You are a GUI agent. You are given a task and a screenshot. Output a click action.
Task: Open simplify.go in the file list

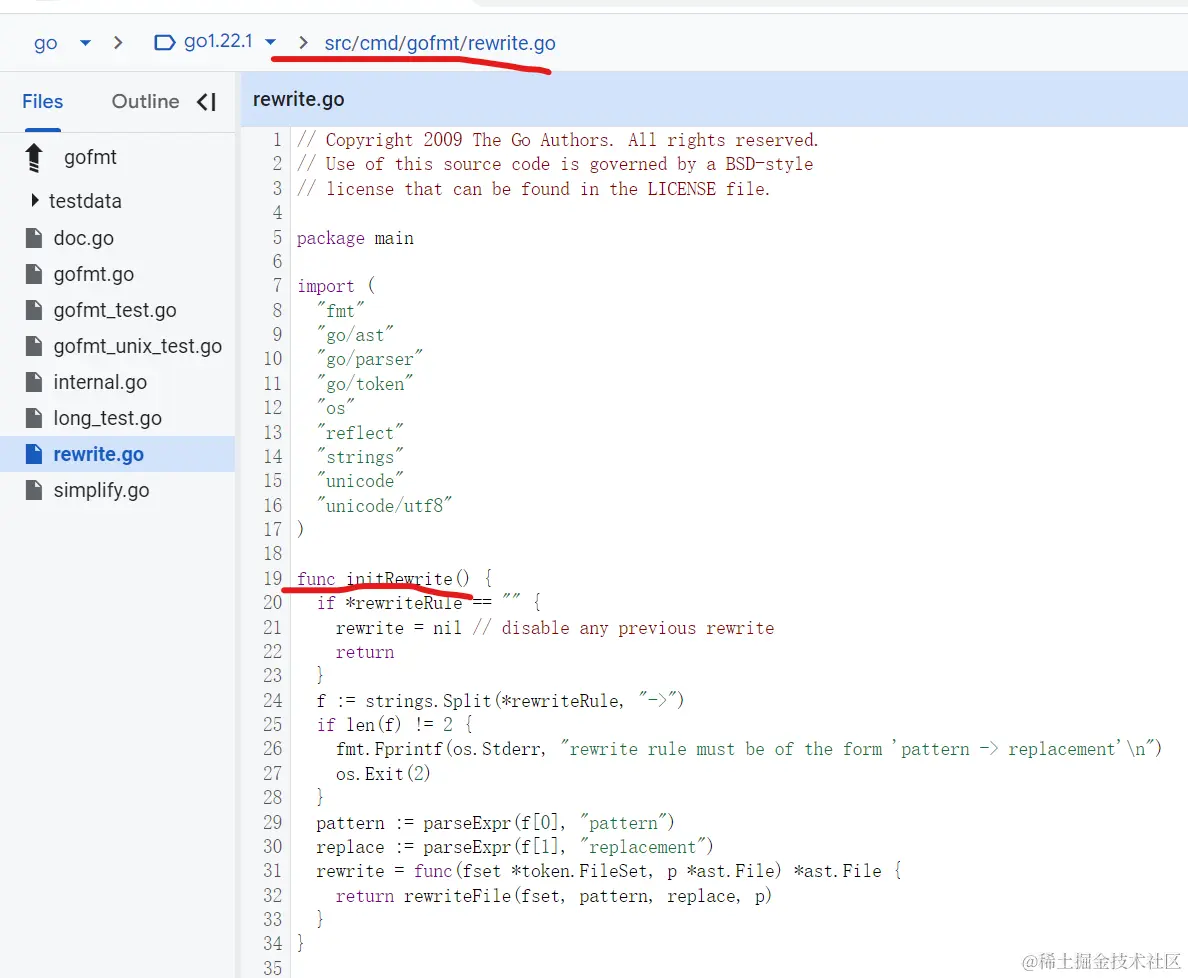(x=102, y=490)
